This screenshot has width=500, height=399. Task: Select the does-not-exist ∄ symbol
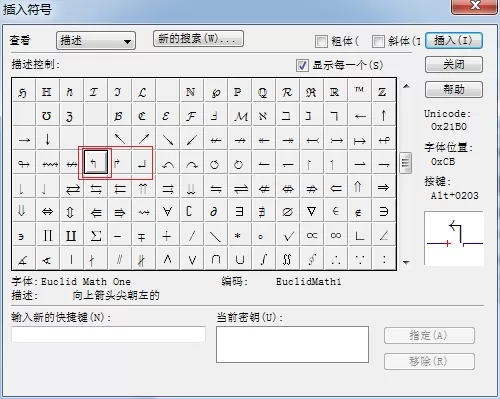(263, 211)
